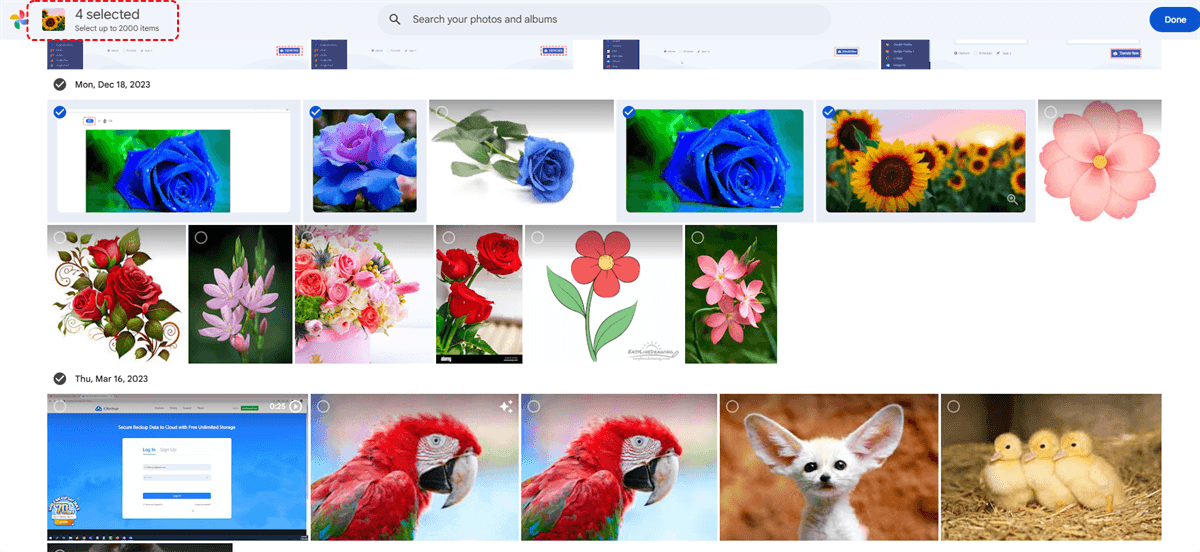Click 'Mon, Dec 18, 2023' date label
Viewport: 1200px width, 552px height.
pyautogui.click(x=111, y=85)
